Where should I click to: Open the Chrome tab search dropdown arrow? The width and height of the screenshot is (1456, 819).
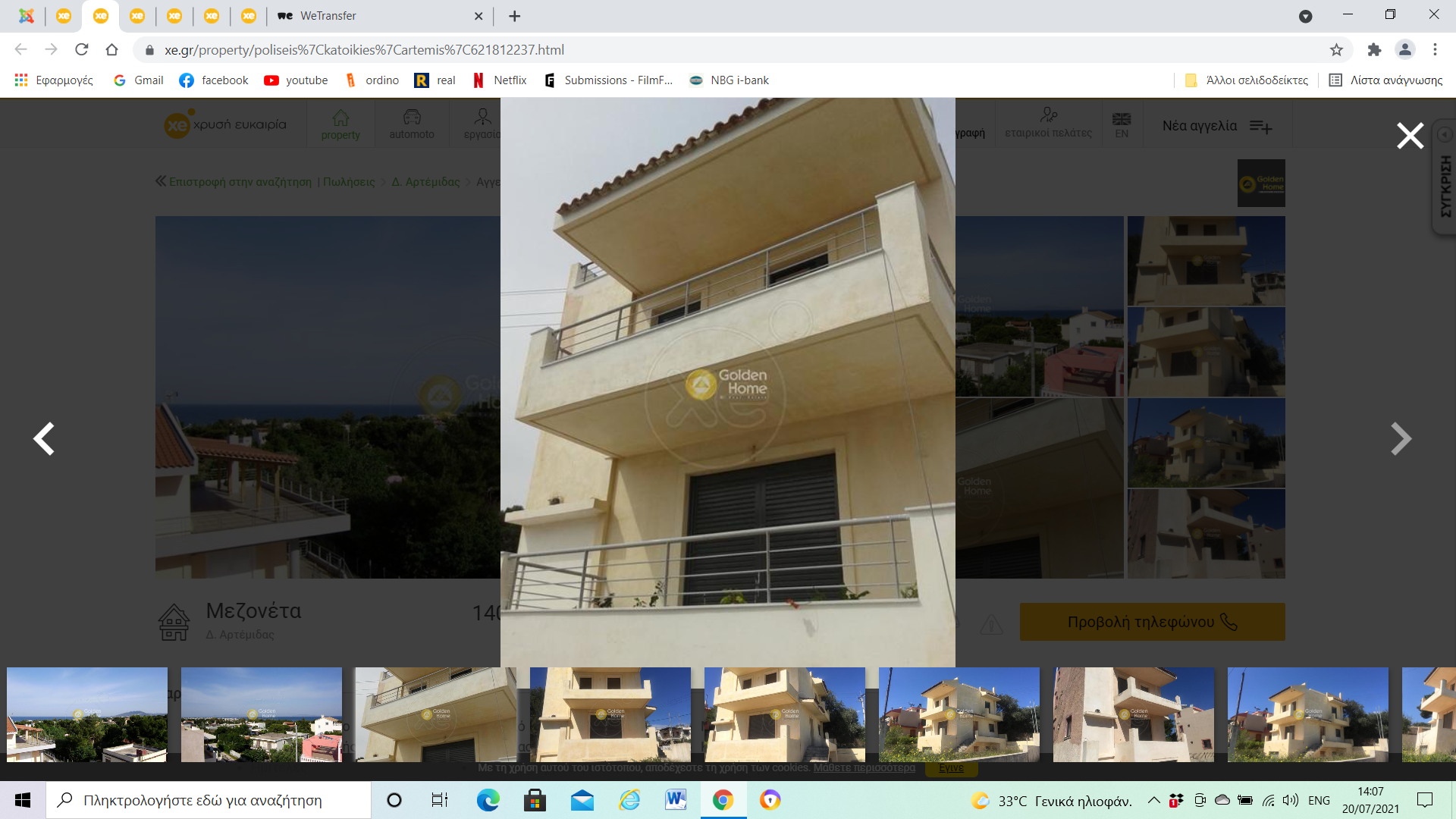click(1305, 16)
